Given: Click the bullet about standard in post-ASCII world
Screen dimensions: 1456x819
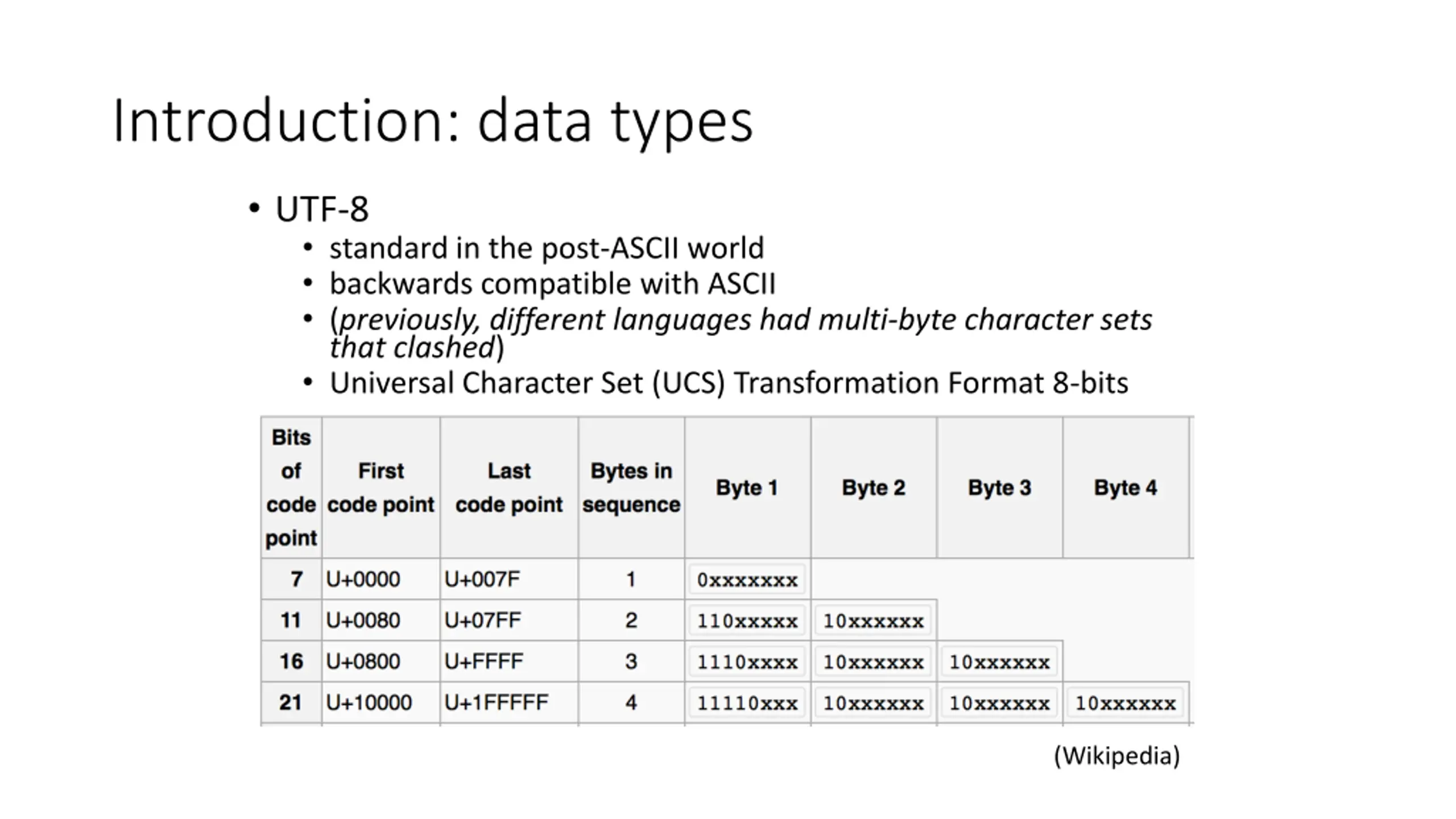Looking at the screenshot, I should click(547, 248).
